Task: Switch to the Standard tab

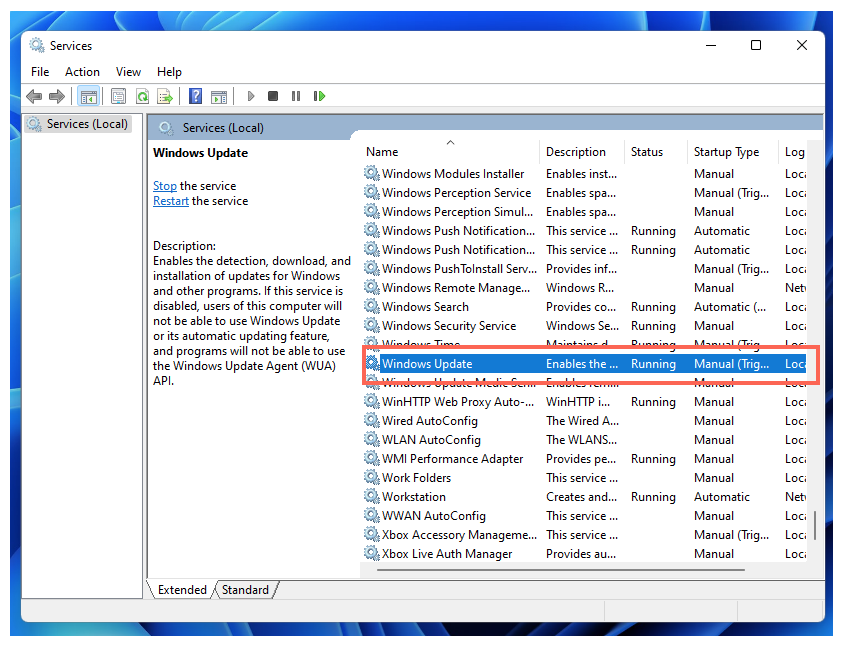Action: click(x=245, y=590)
